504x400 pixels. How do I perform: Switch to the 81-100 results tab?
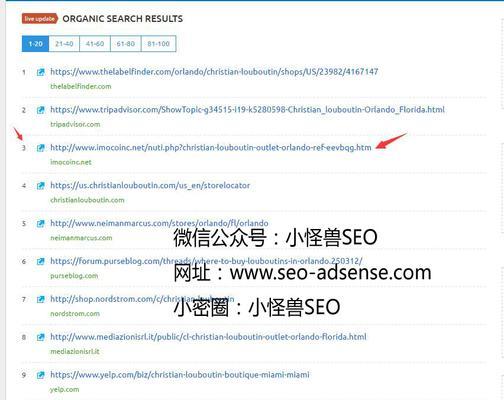(158, 44)
